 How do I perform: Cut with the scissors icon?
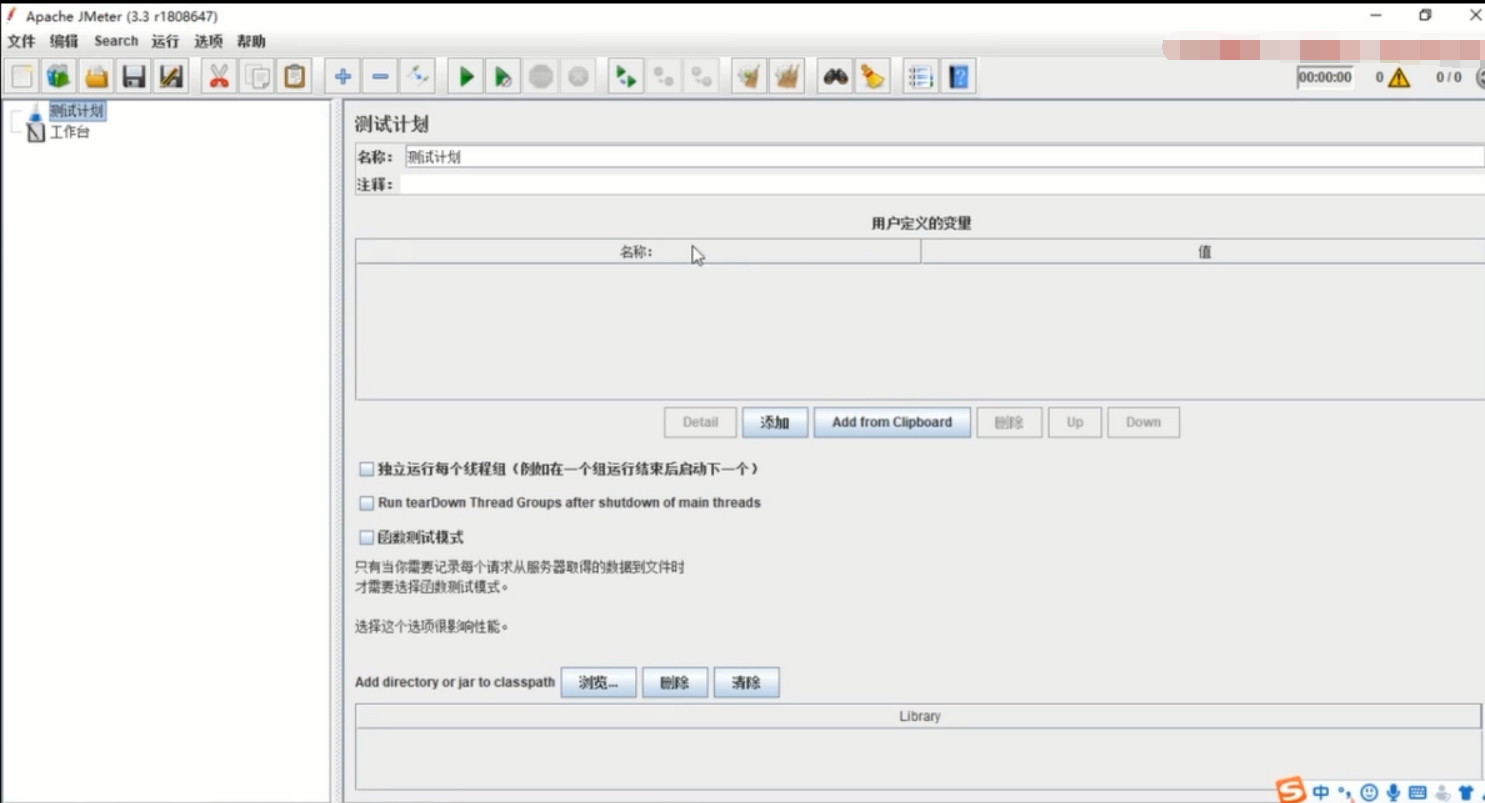219,76
